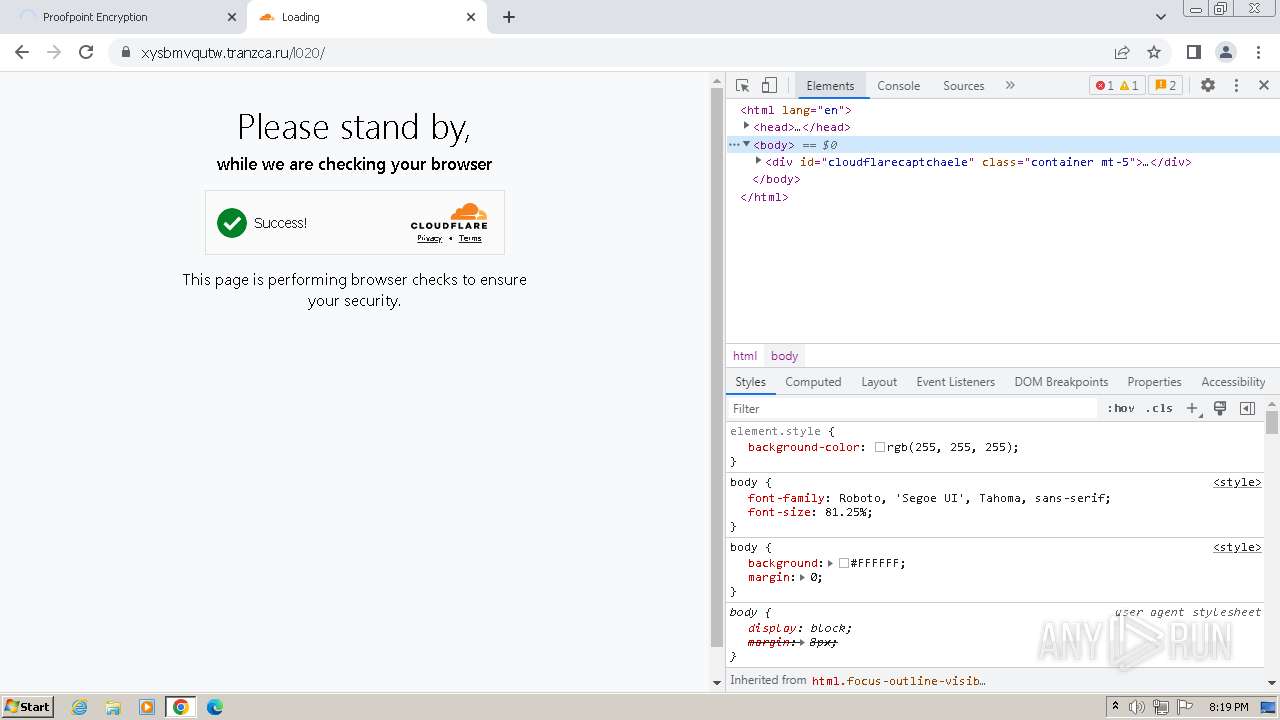Go forward in browser history

tap(54, 52)
